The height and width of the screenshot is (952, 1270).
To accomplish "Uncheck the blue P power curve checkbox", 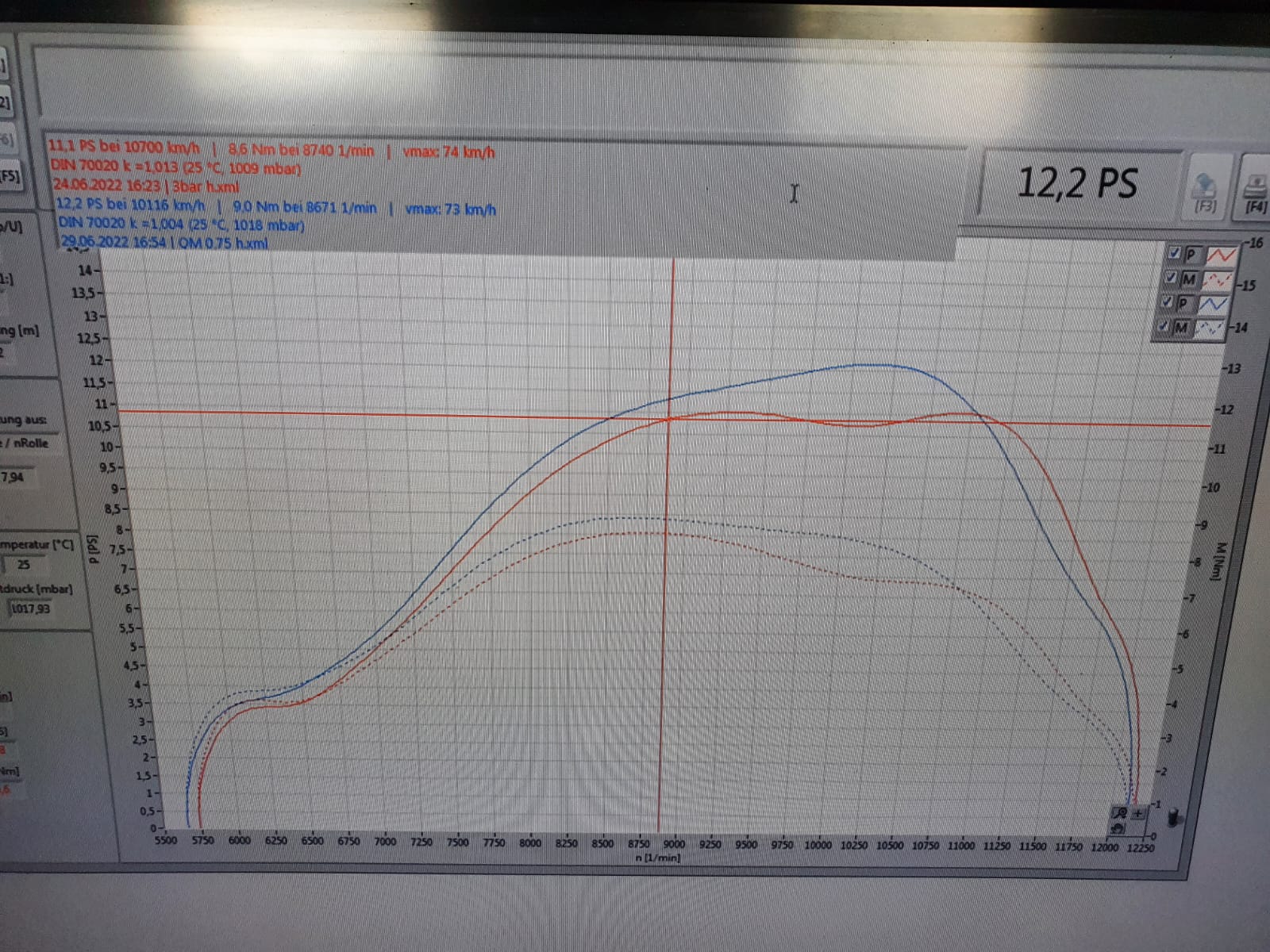I will [1168, 301].
